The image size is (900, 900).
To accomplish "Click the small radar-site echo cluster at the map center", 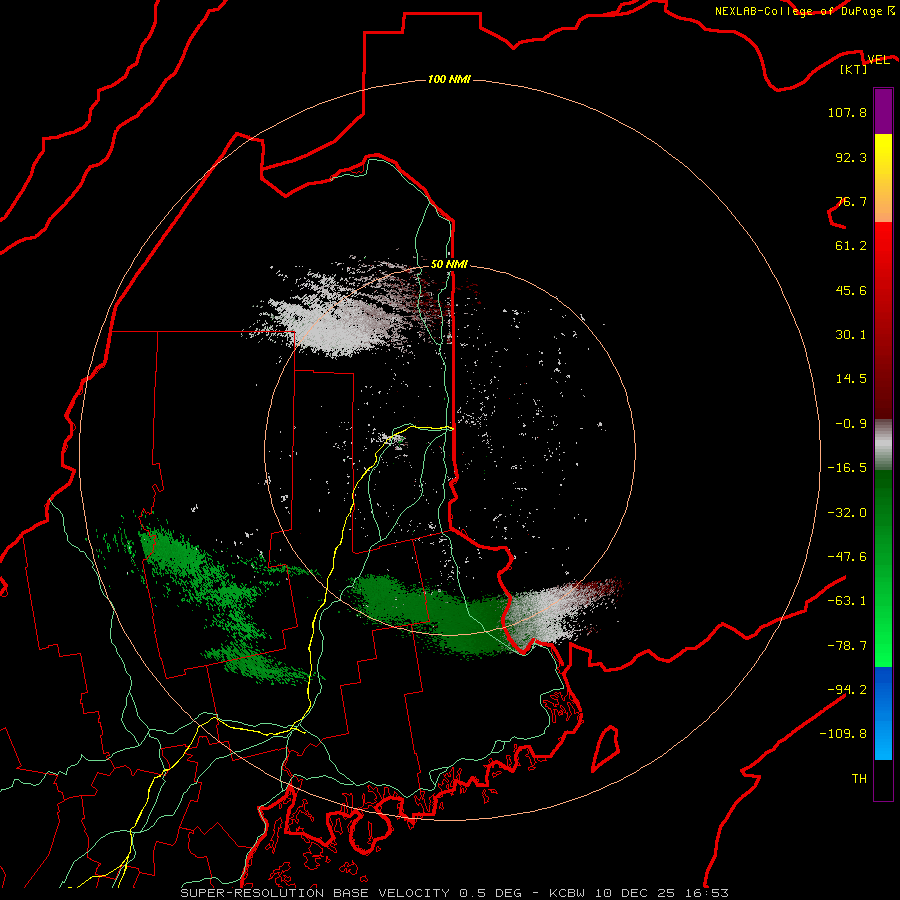I will [x=390, y=440].
